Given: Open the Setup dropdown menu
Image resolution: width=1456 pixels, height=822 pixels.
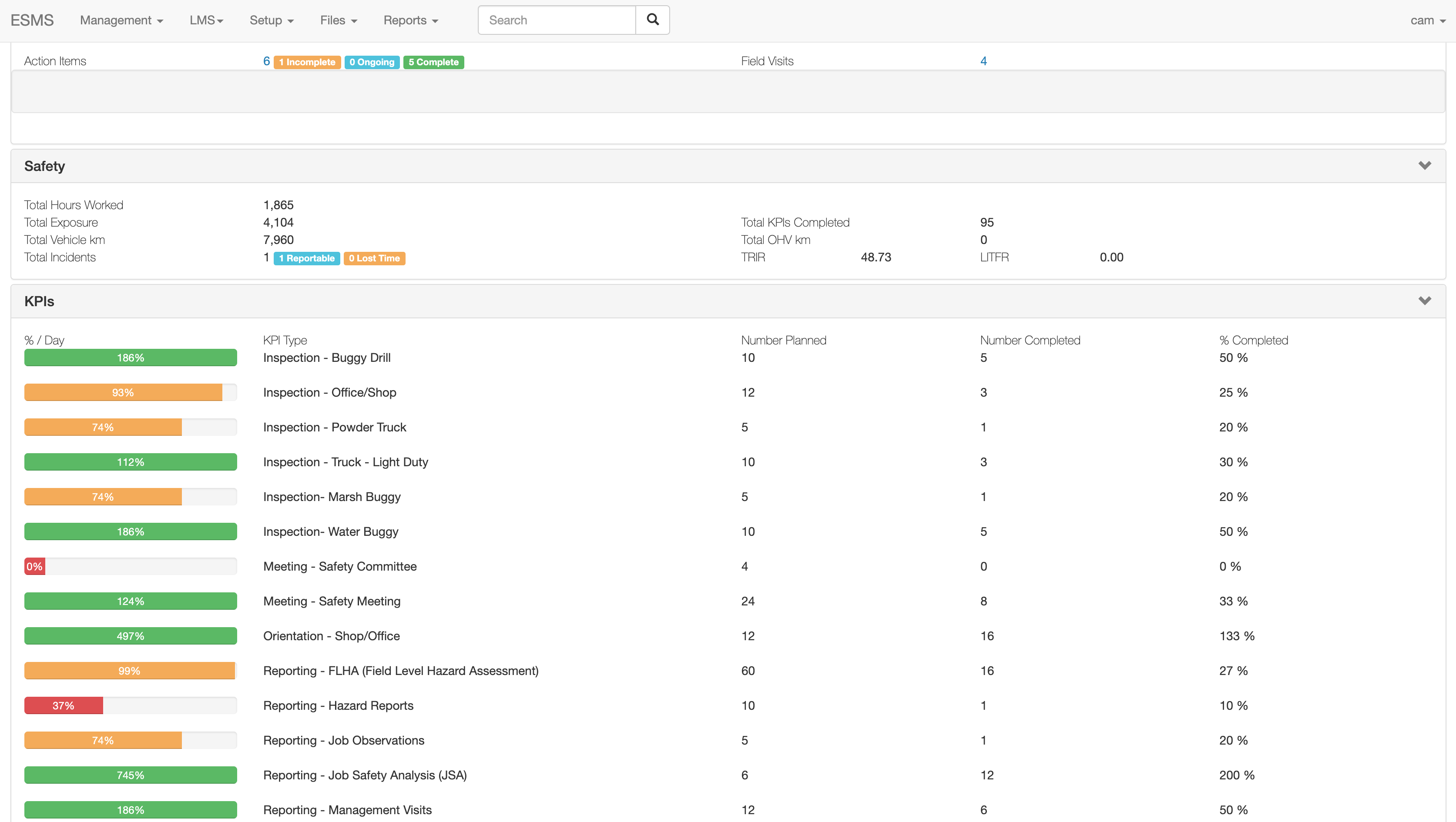Looking at the screenshot, I should click(x=271, y=20).
